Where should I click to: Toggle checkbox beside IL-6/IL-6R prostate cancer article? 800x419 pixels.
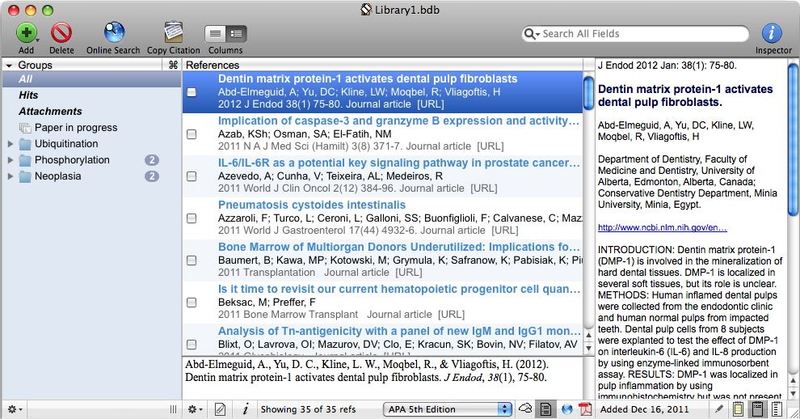pyautogui.click(x=192, y=177)
